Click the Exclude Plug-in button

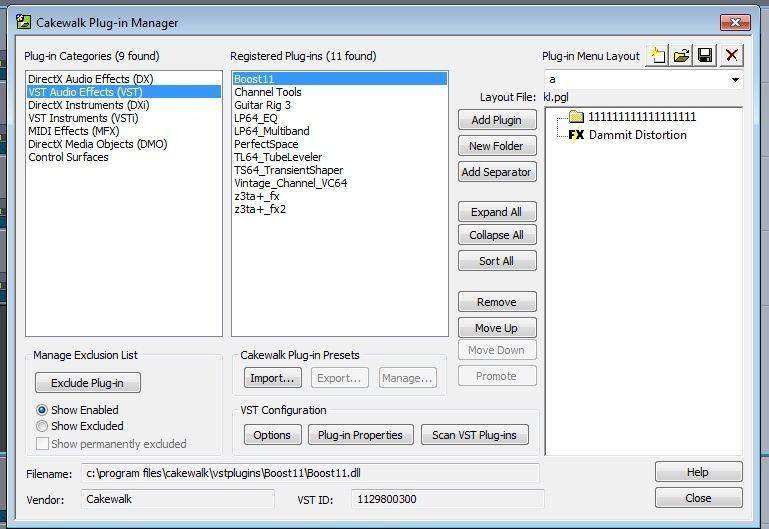click(88, 383)
